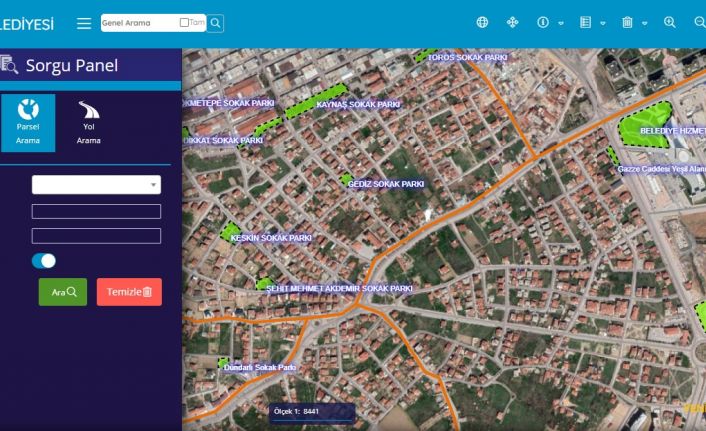The image size is (706, 431).
Task: Click the layers list icon in toolbar
Action: tap(586, 22)
